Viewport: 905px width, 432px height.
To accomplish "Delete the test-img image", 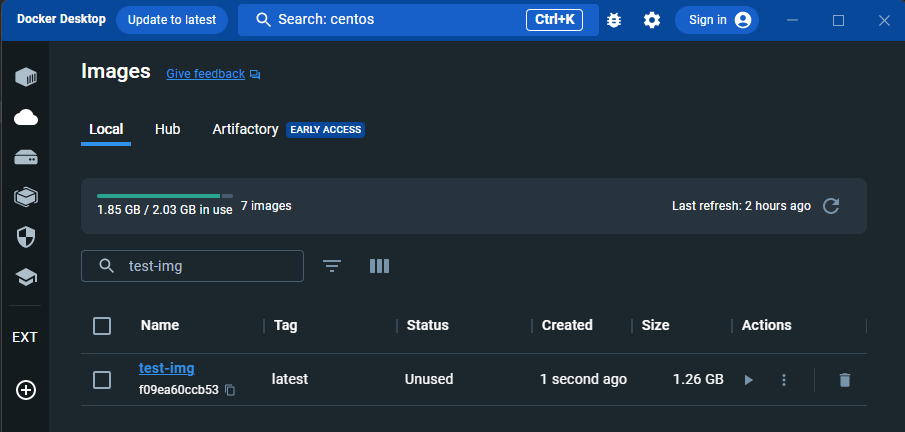I will (844, 380).
